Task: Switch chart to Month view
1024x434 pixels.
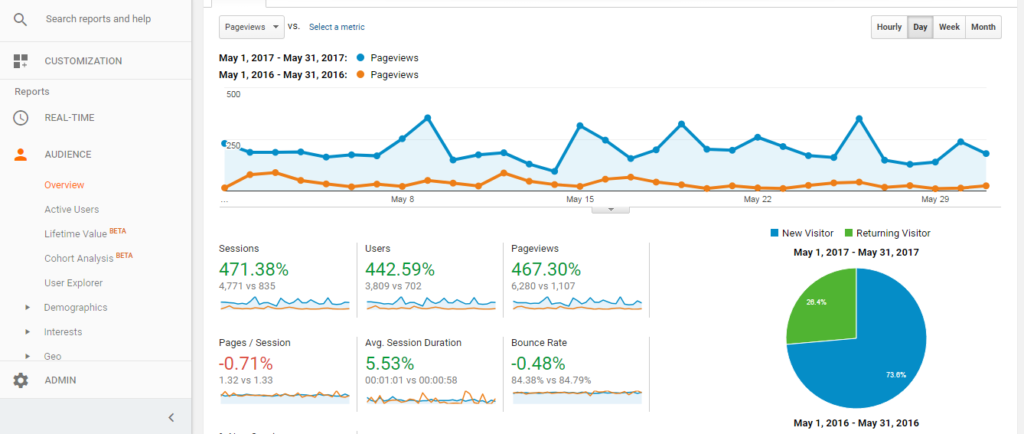Action: tap(982, 27)
